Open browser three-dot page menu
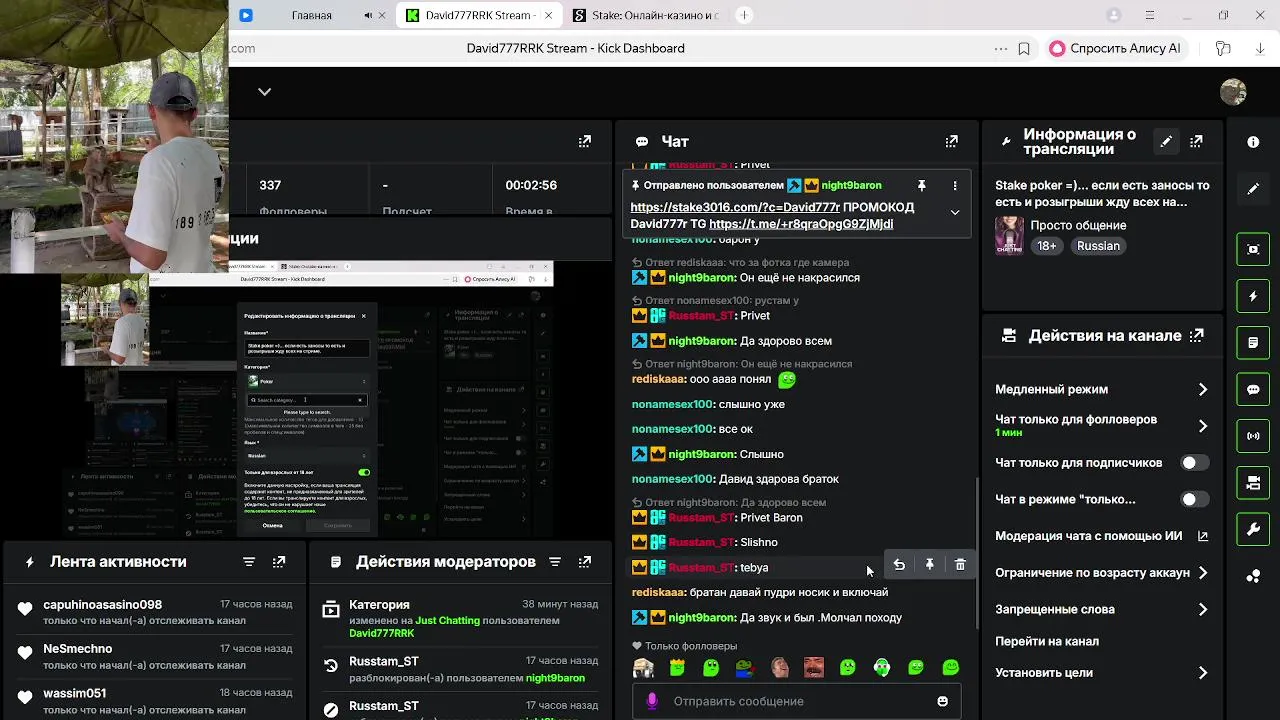The image size is (1280, 720). [x=1001, y=48]
